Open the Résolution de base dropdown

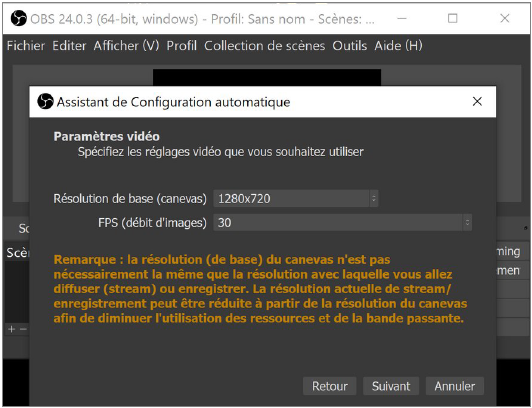pos(296,198)
